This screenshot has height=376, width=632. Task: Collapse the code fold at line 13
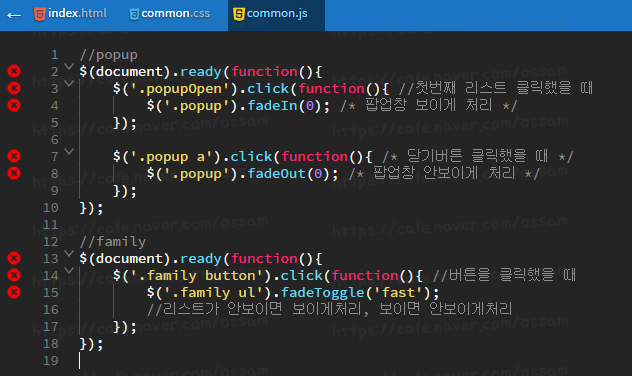point(69,253)
